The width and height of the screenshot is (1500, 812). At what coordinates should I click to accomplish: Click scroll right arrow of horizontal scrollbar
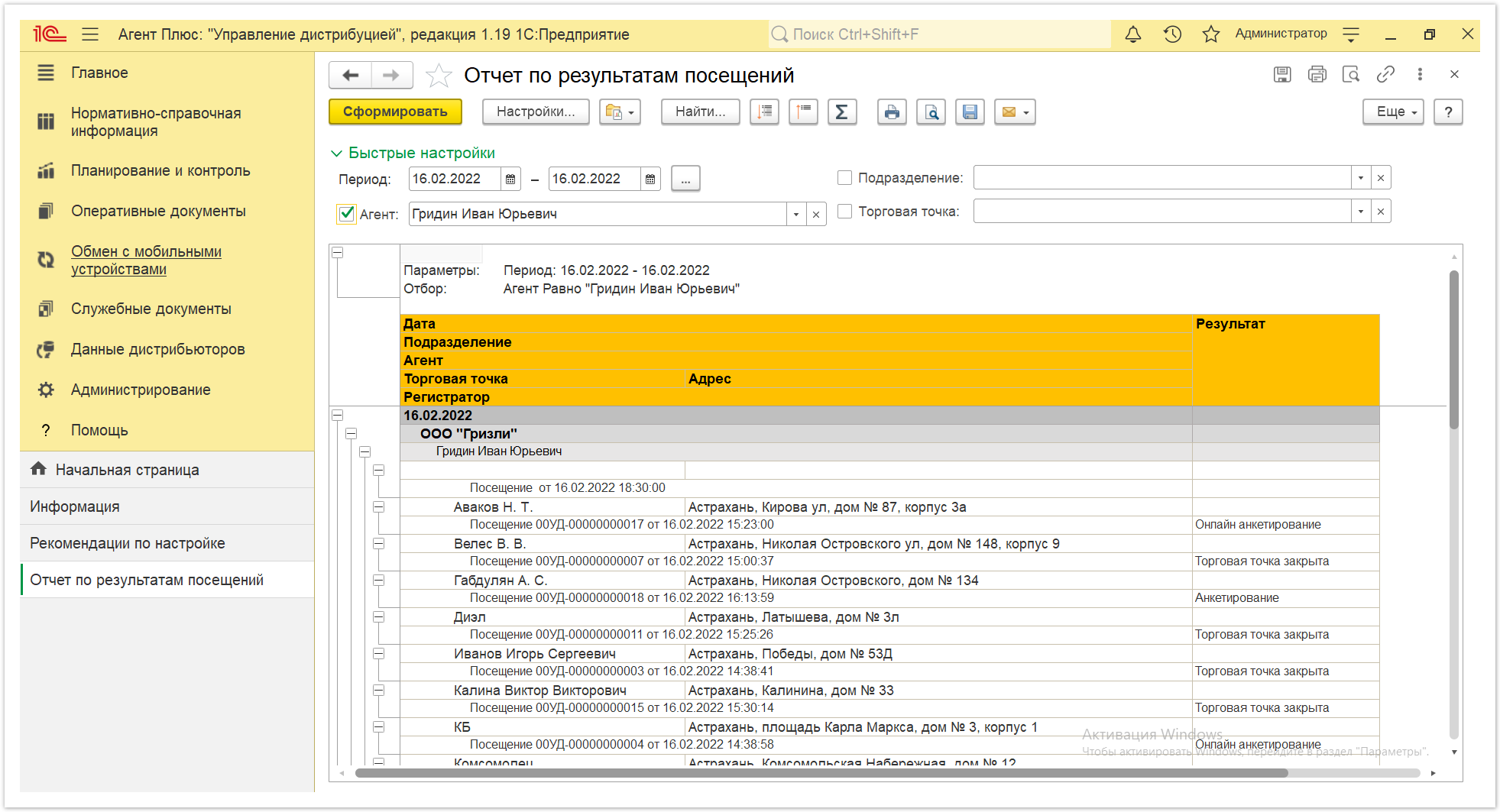click(1434, 773)
